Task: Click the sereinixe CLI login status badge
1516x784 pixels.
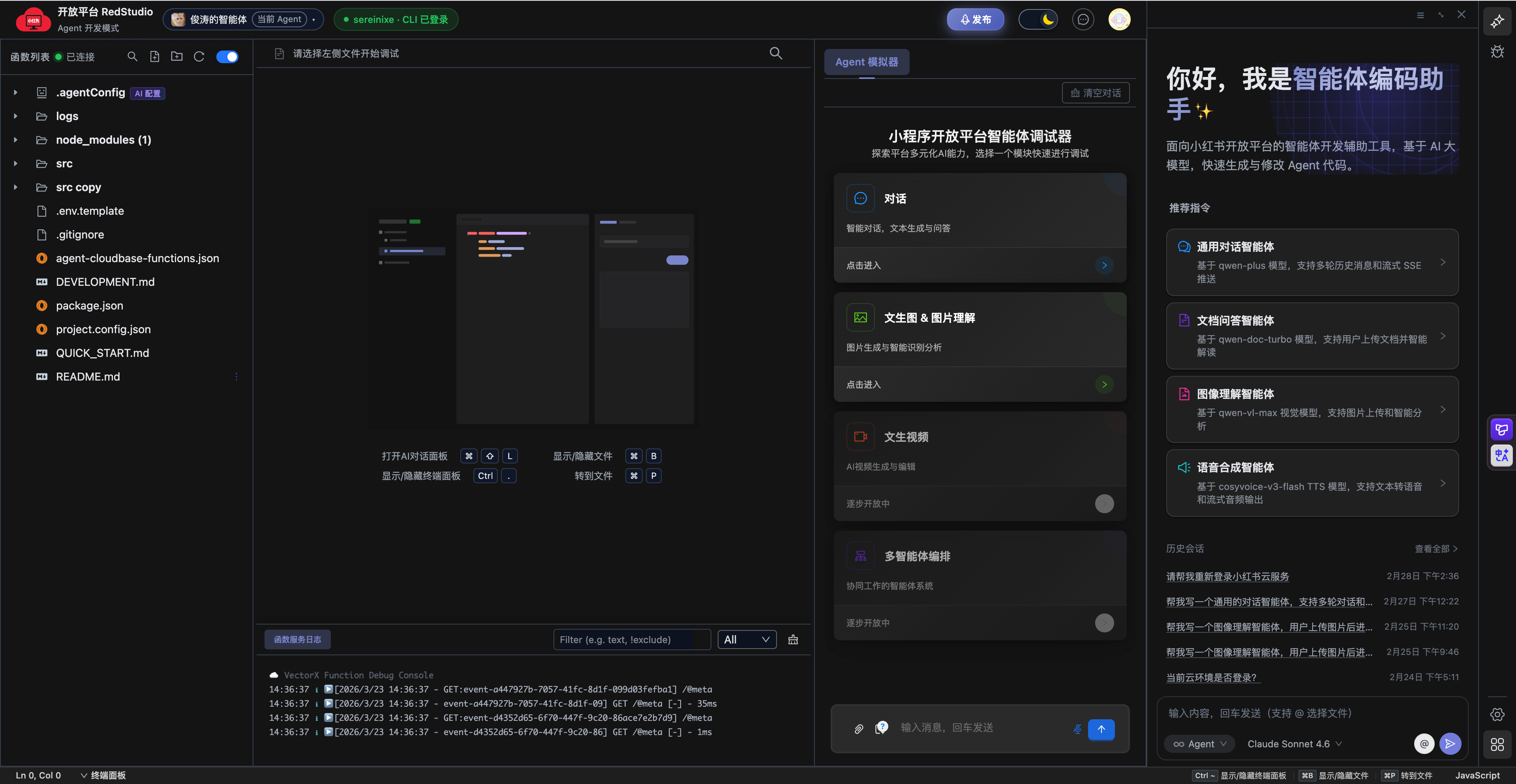Action: click(396, 19)
